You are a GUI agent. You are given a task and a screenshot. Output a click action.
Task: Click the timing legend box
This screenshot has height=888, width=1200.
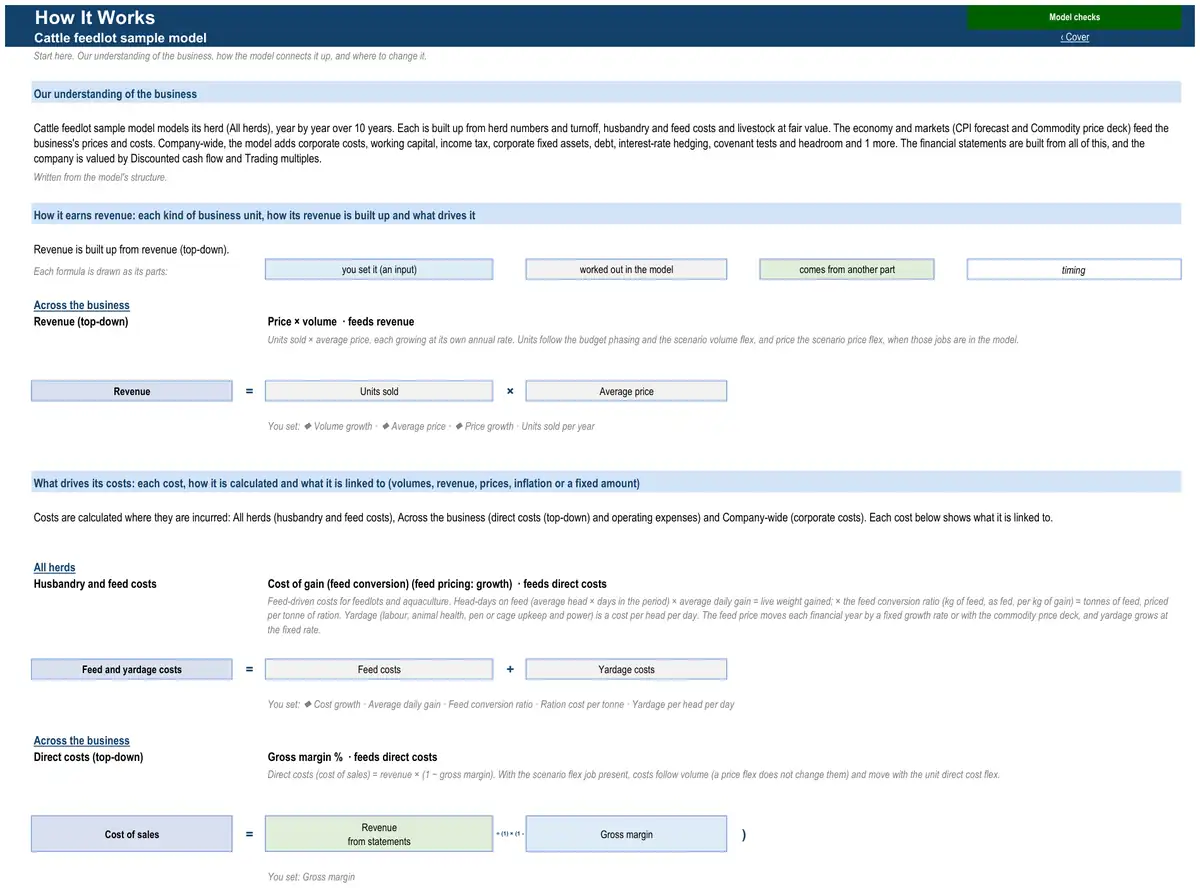[x=1074, y=269]
